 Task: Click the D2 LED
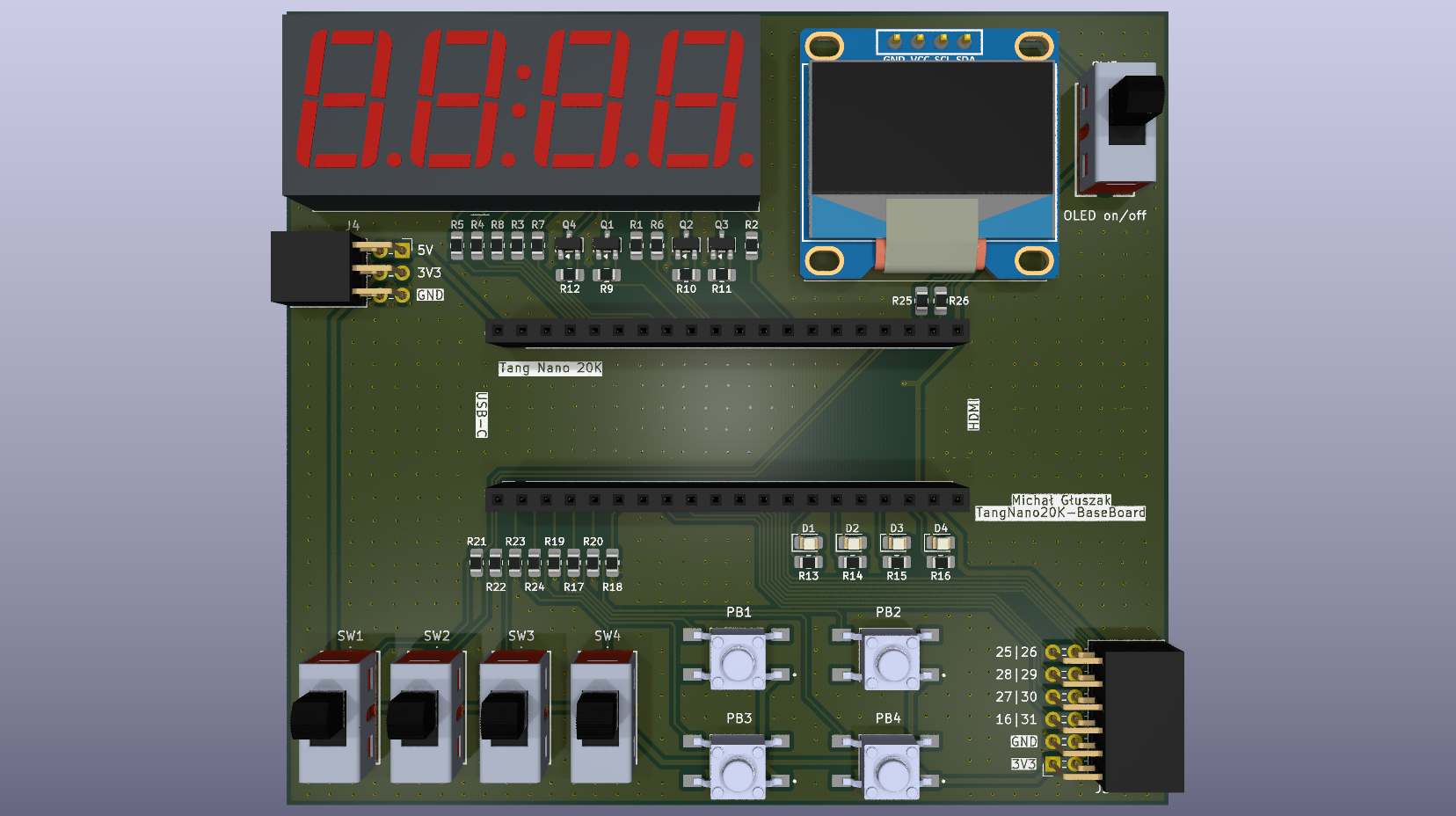coord(852,543)
